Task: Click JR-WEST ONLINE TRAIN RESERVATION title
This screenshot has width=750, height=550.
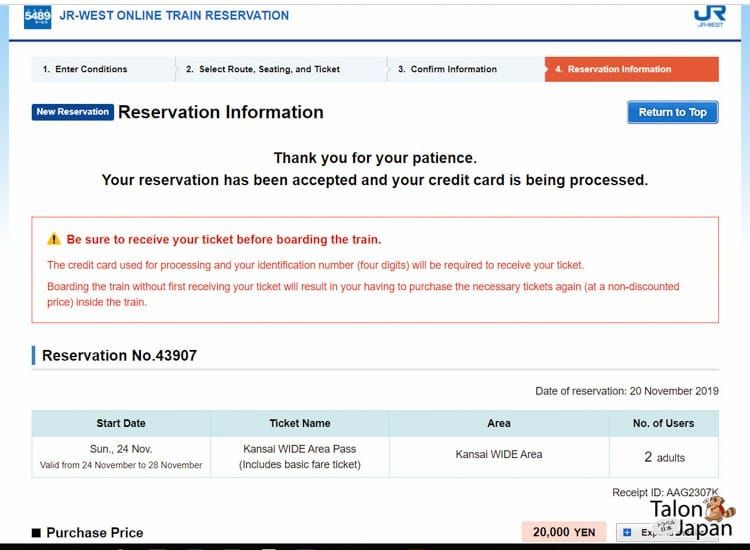Action: [174, 16]
